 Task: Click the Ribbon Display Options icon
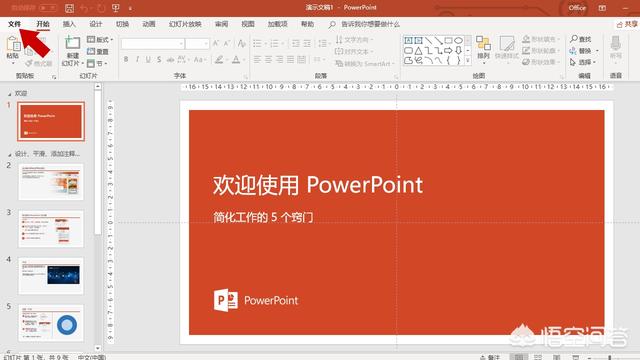pyautogui.click(x=602, y=8)
